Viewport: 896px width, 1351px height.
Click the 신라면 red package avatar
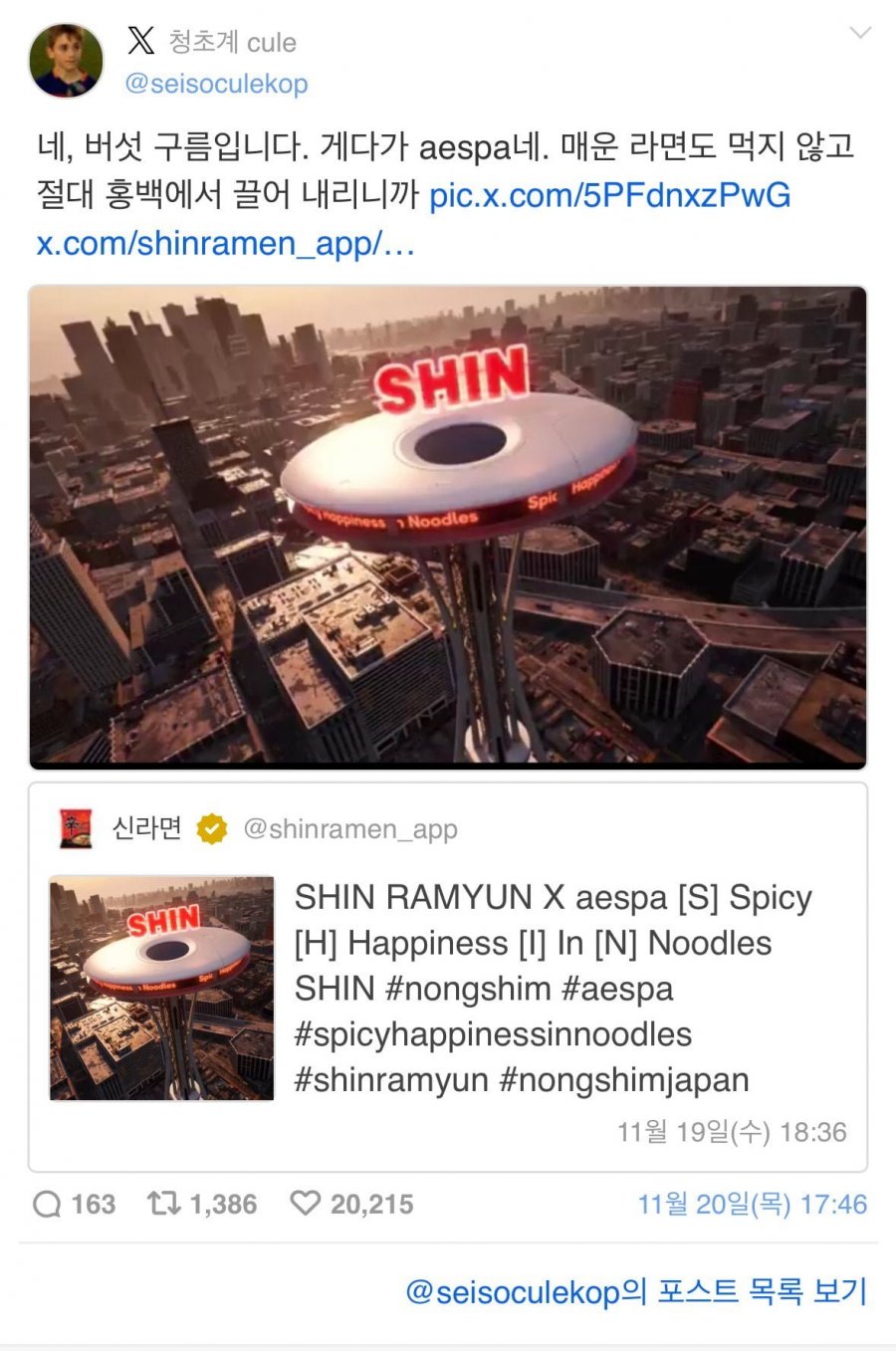pos(76,828)
